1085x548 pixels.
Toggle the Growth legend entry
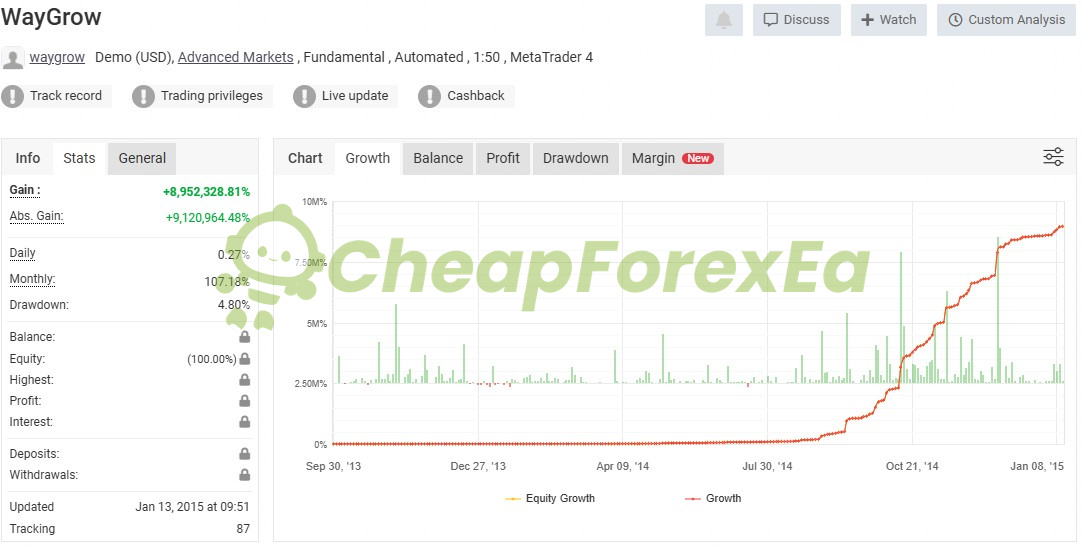(713, 498)
